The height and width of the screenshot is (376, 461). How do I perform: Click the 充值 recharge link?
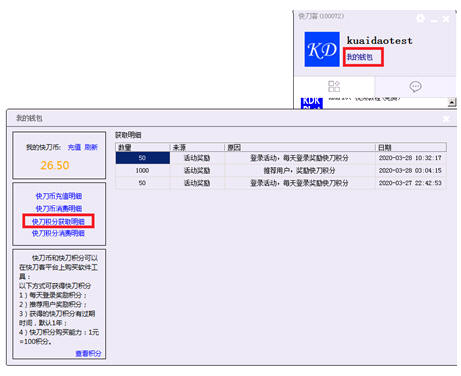click(74, 147)
